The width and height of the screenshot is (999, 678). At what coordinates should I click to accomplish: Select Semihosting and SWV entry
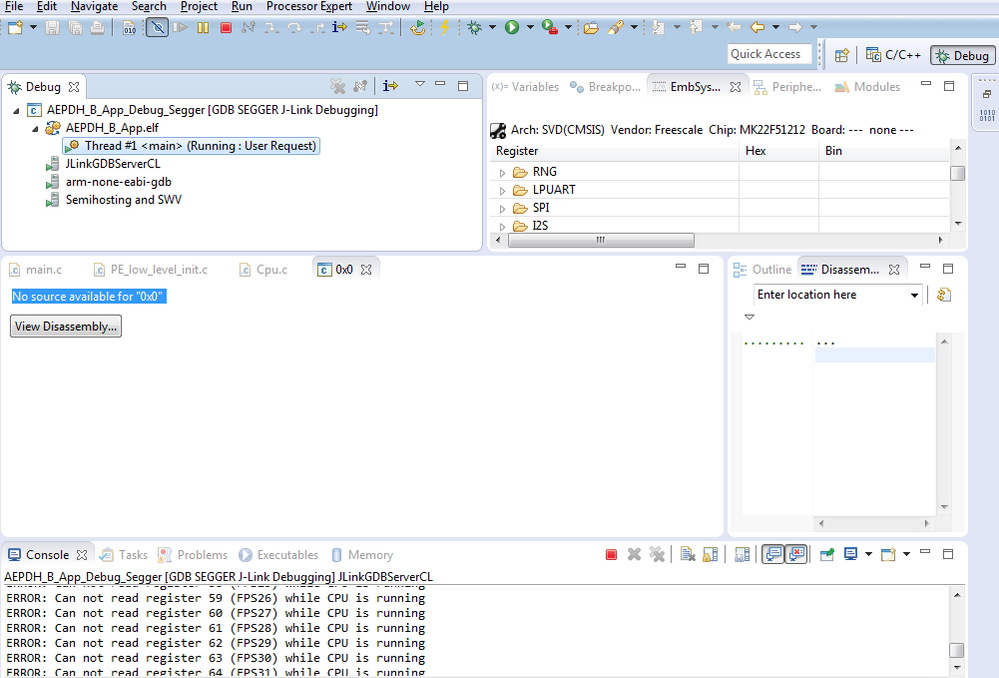[x=124, y=199]
